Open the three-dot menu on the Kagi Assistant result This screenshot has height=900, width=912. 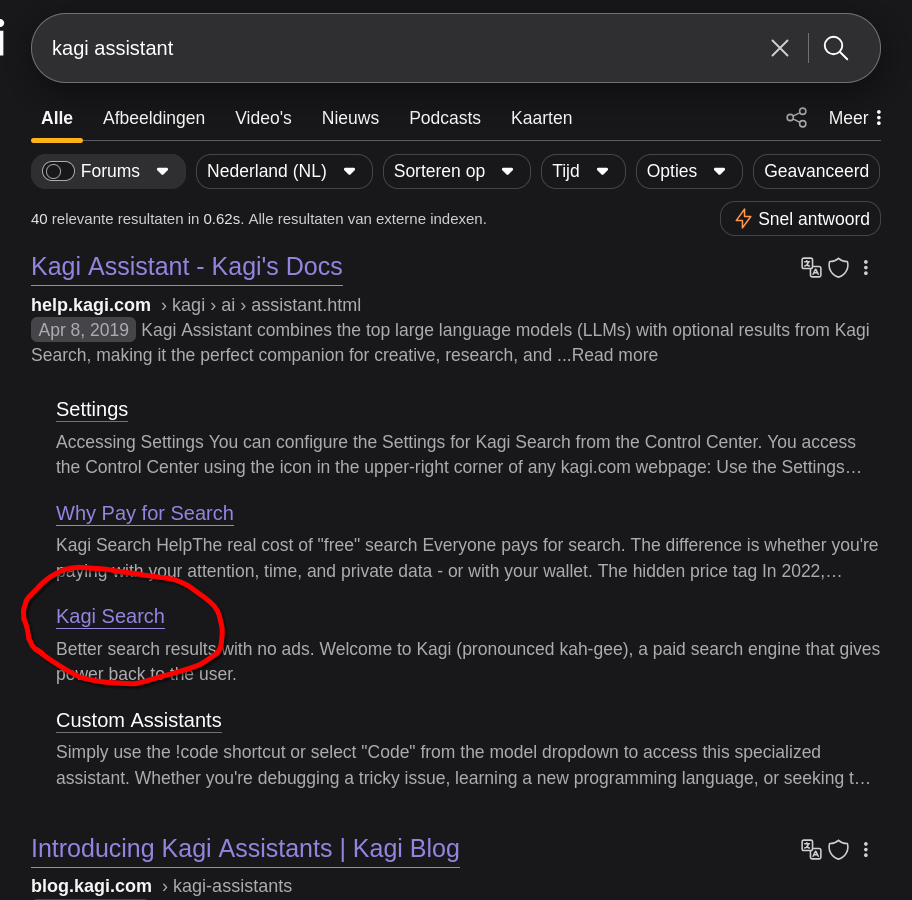point(866,267)
